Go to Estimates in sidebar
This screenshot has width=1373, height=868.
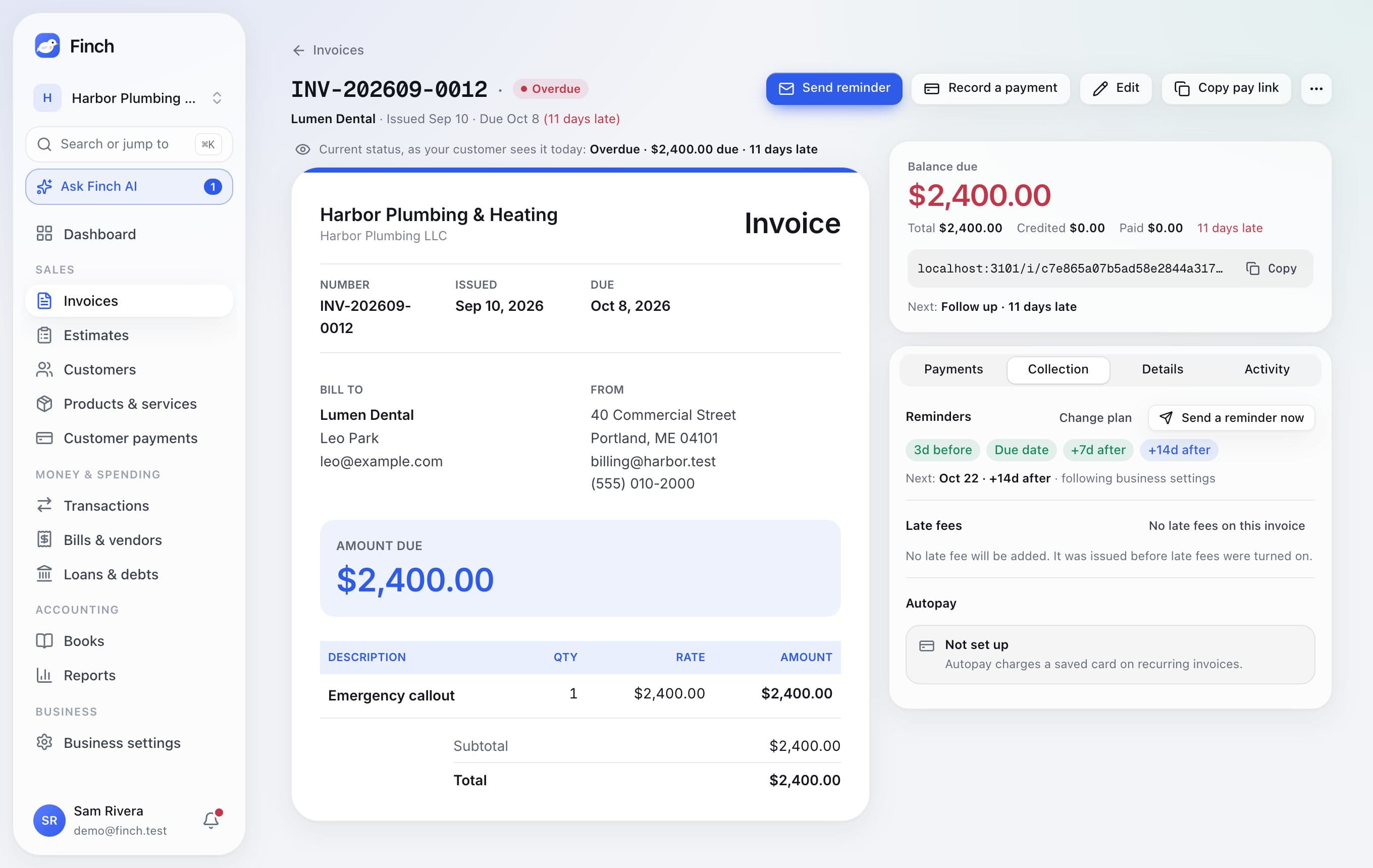point(129,335)
